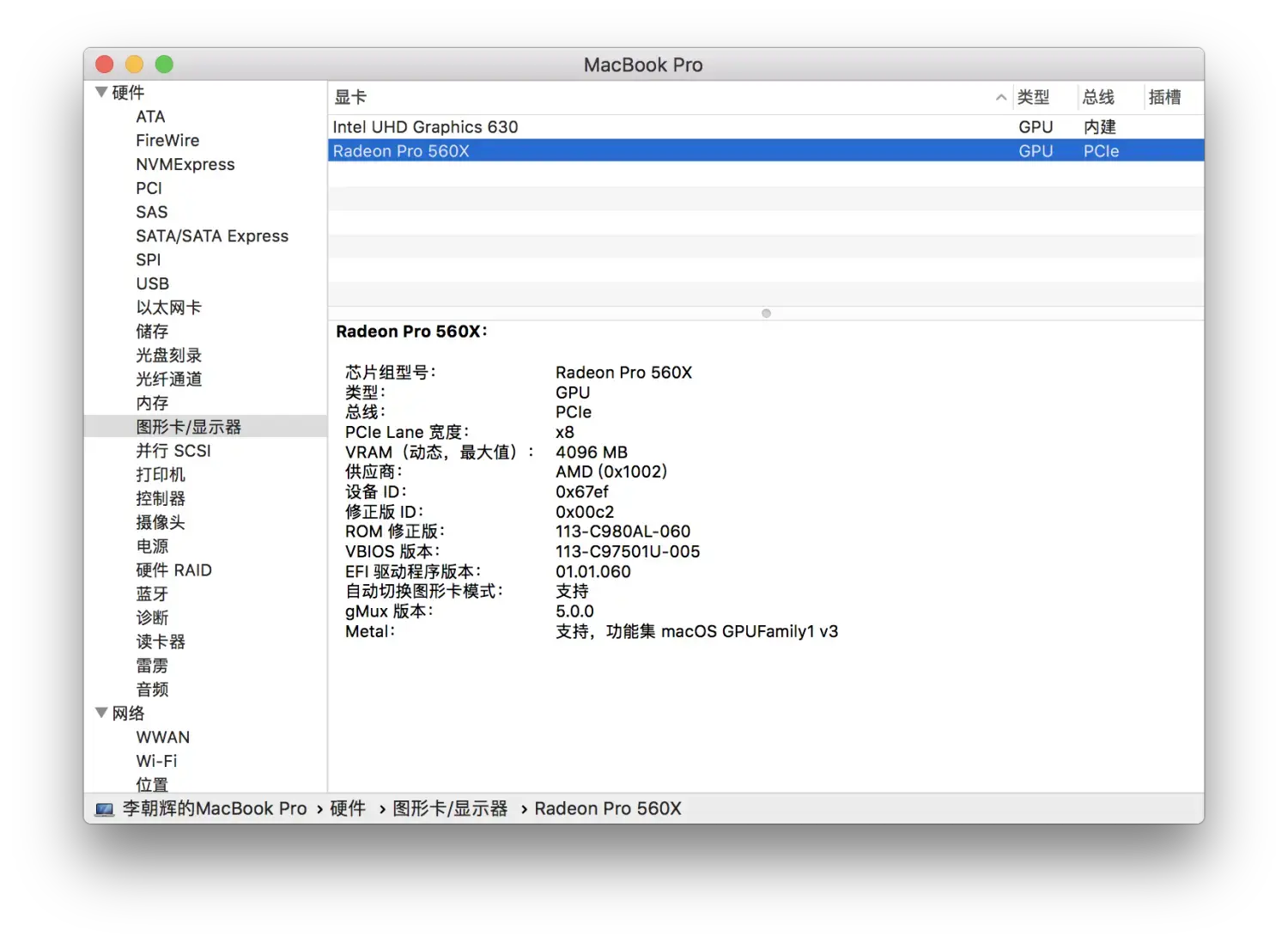Screen dimensions: 1288x943
Task: Click Radeon Pro 560X in the breadcrumb path
Action: click(607, 808)
